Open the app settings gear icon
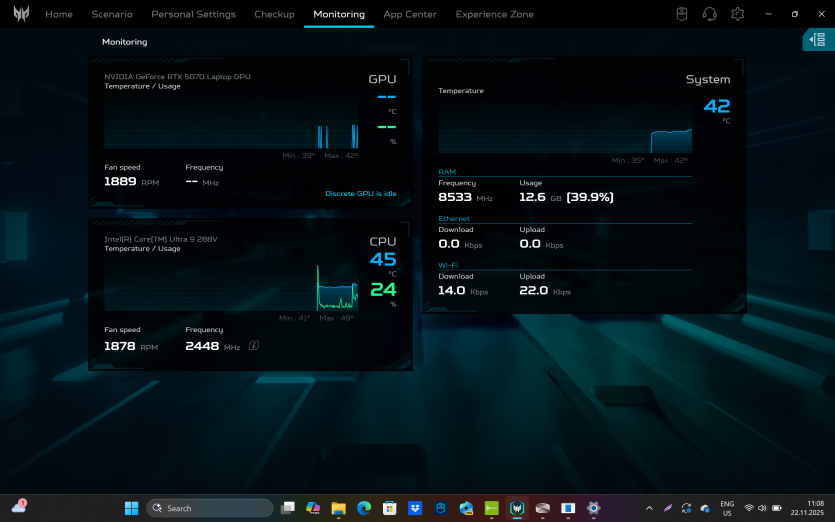 pos(738,14)
